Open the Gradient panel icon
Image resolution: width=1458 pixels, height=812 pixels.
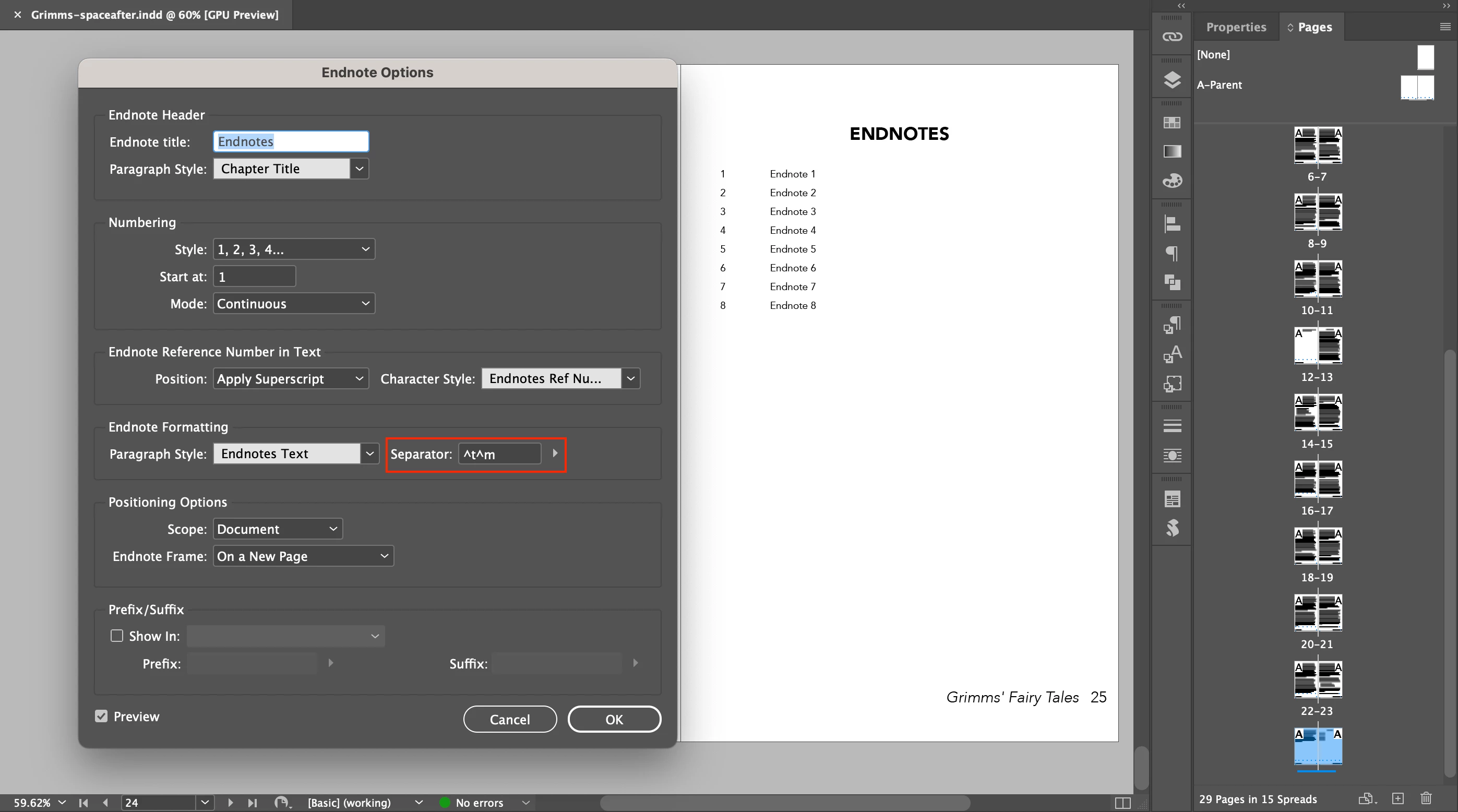(1172, 152)
